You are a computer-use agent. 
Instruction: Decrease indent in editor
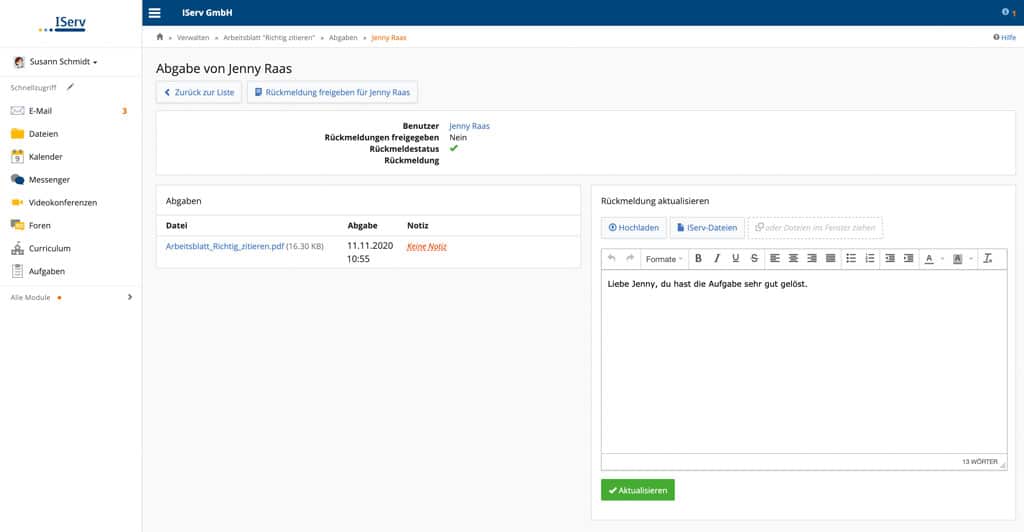tap(889, 258)
